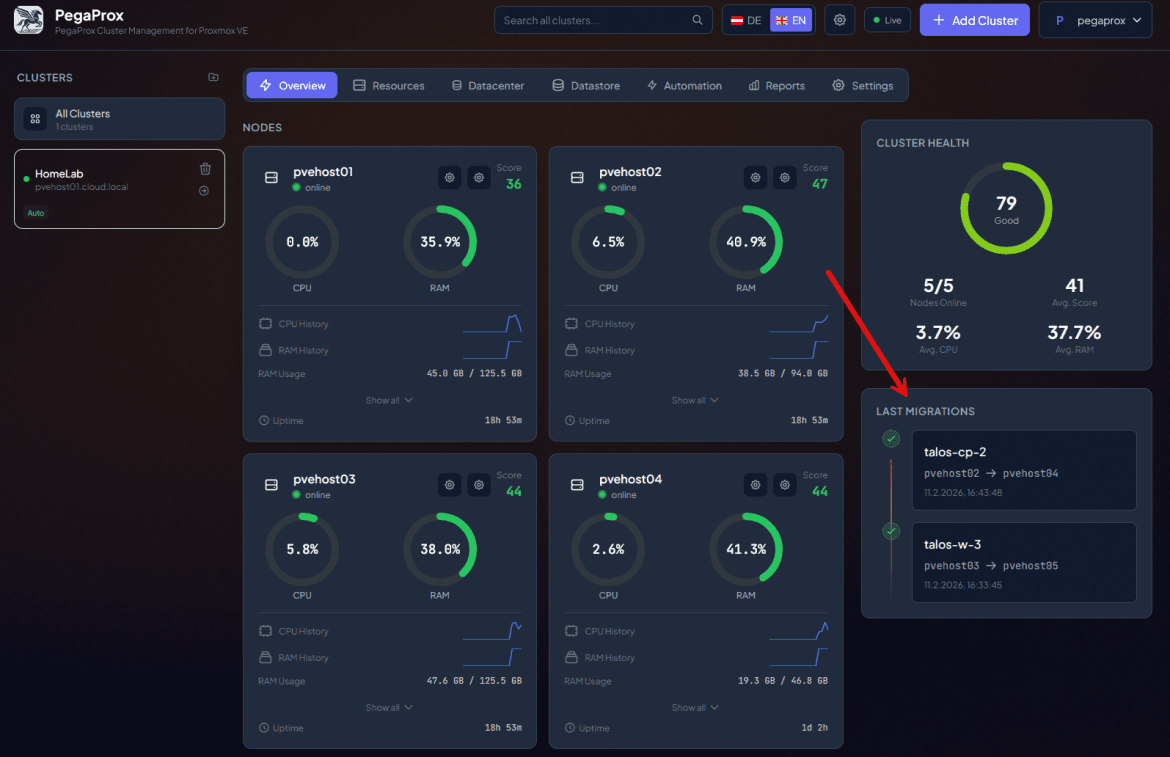Viewport: 1170px width, 757px height.
Task: Click the pvehost01 CPU History chip icon
Action: pos(266,324)
